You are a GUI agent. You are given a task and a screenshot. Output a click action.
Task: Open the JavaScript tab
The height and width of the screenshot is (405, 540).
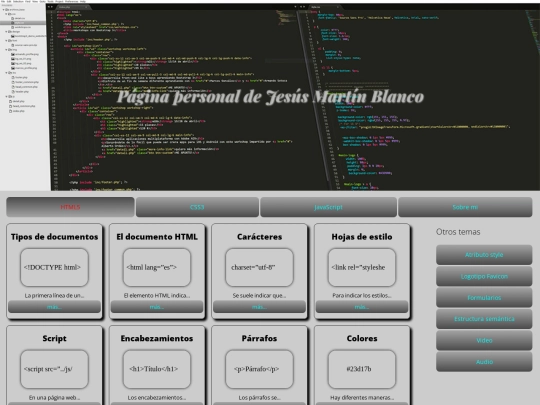[328, 207]
